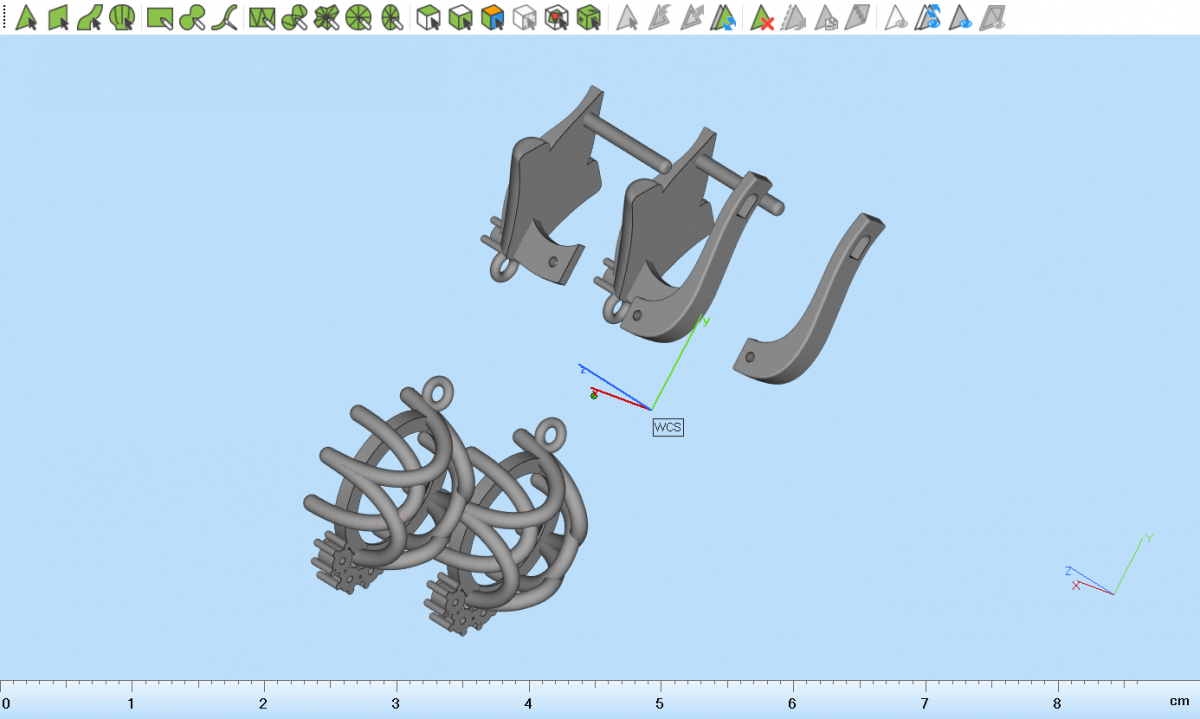The width and height of the screenshot is (1200, 719).
Task: Click the black triangle with blue eye icon
Action: (x=962, y=17)
